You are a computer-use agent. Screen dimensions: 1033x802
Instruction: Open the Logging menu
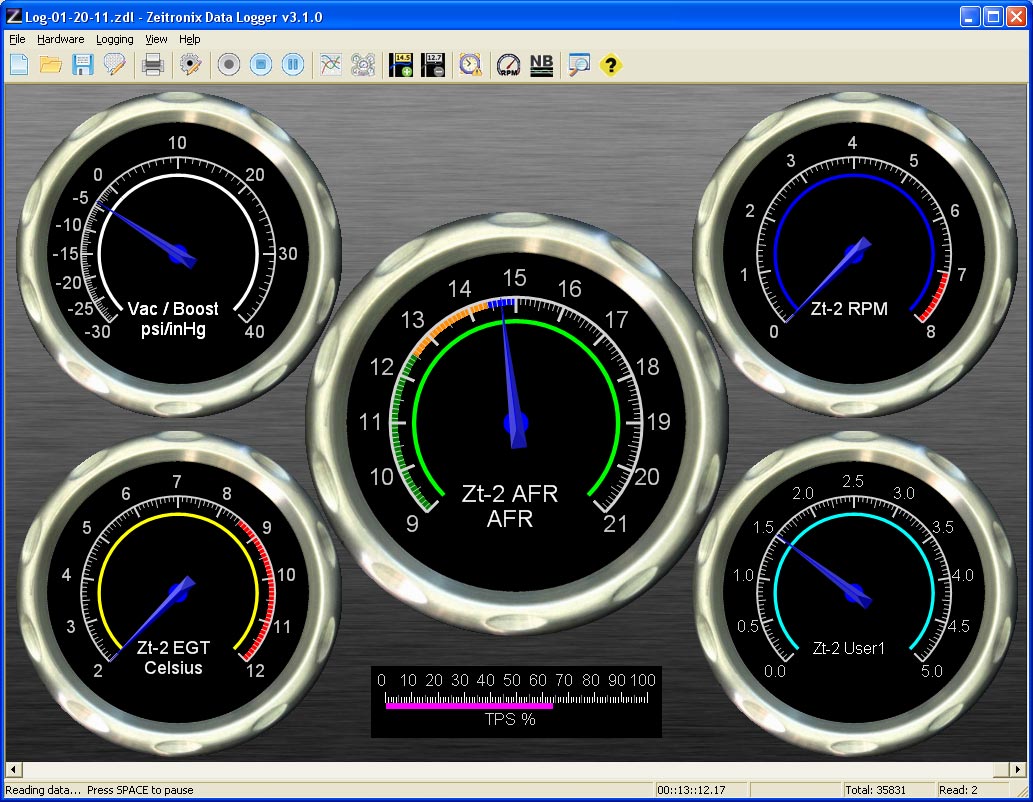click(x=115, y=39)
